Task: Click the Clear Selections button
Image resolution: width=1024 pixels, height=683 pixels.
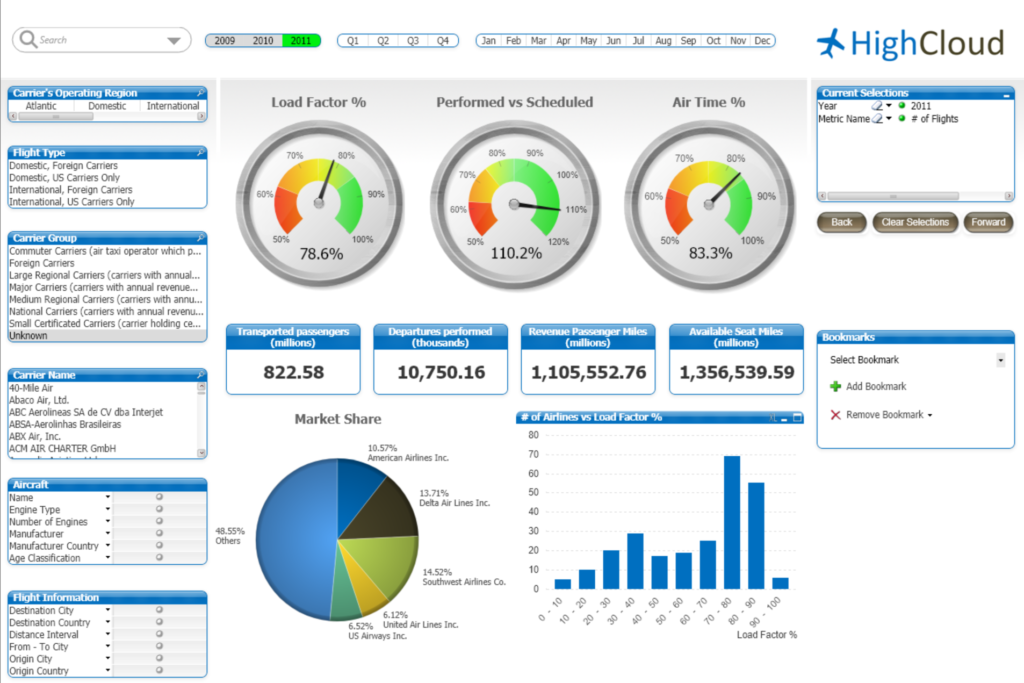Action: 915,222
